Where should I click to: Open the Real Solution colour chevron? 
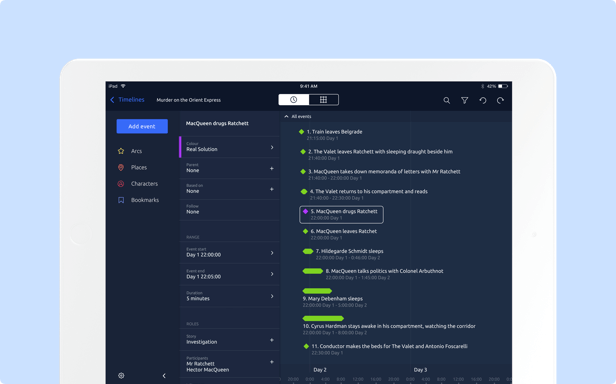(272, 147)
